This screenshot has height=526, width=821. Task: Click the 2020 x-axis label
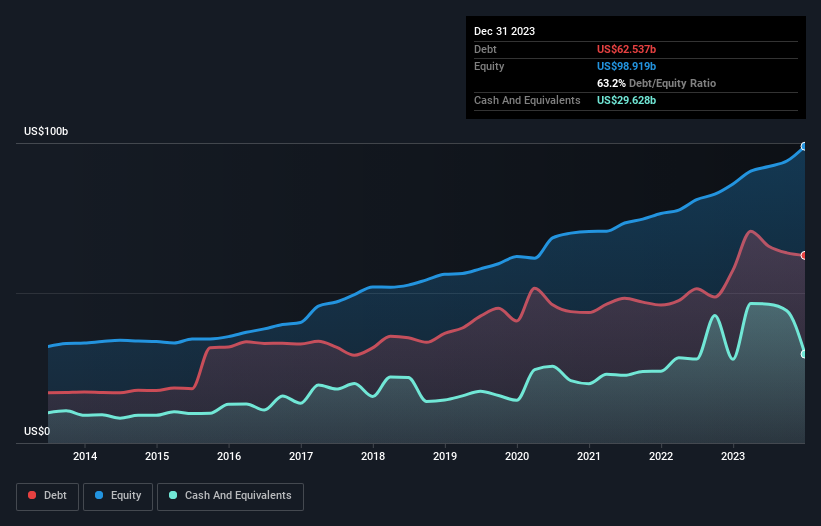coord(517,456)
